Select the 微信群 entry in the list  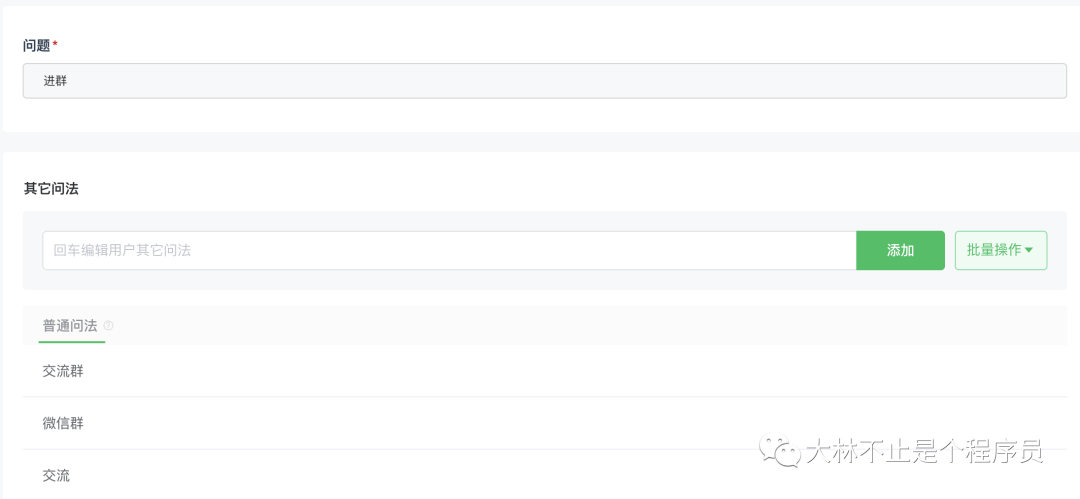click(63, 423)
